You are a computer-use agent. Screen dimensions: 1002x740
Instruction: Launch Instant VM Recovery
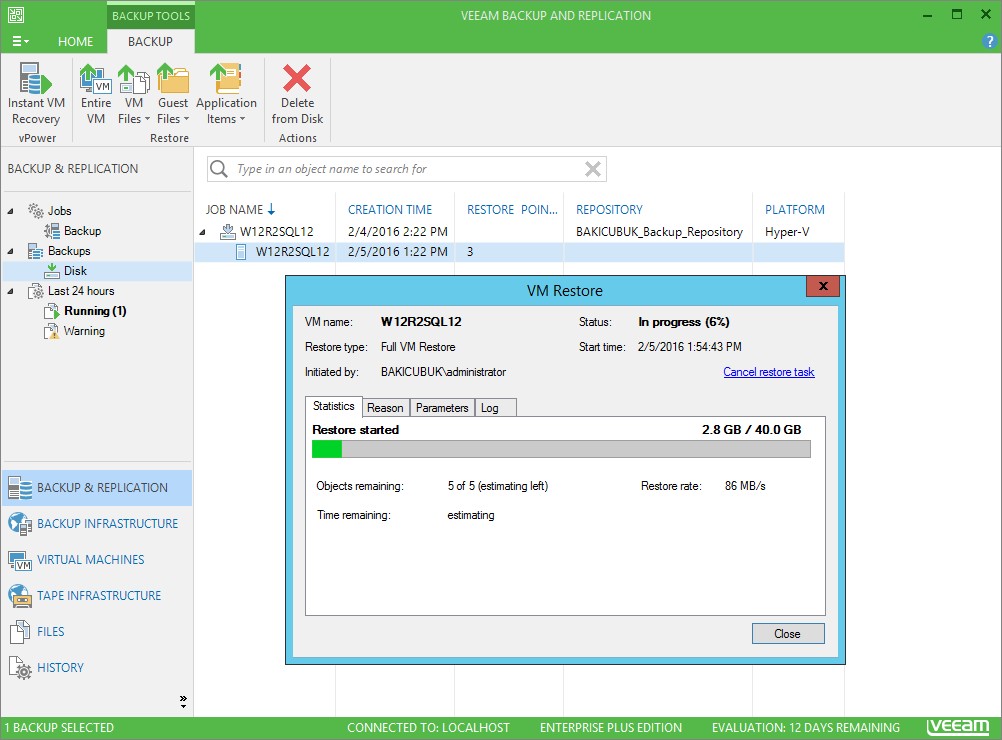(36, 94)
